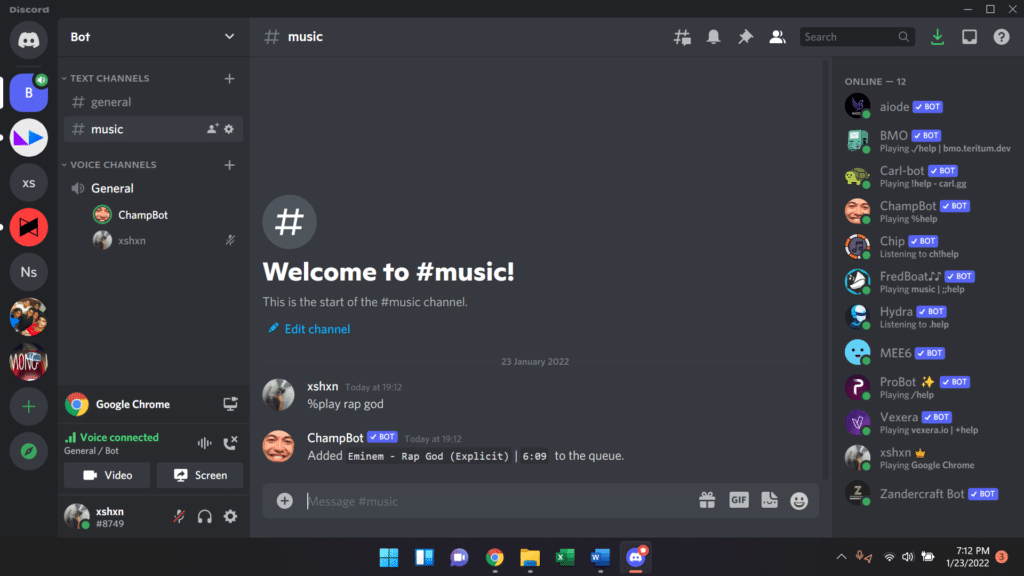The height and width of the screenshot is (576, 1024).
Task: Open the pinned messages panel
Action: tap(745, 36)
